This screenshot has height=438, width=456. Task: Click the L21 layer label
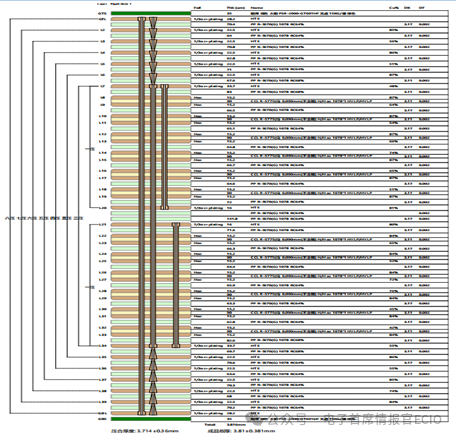(102, 225)
